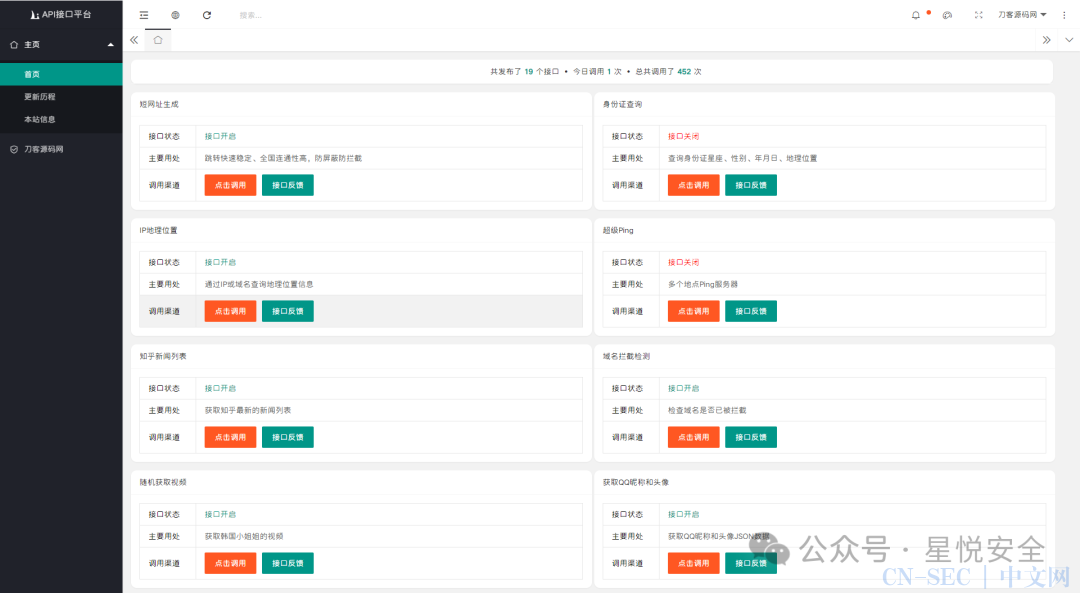Click 接口反馈 for 随机获取视频

point(287,563)
